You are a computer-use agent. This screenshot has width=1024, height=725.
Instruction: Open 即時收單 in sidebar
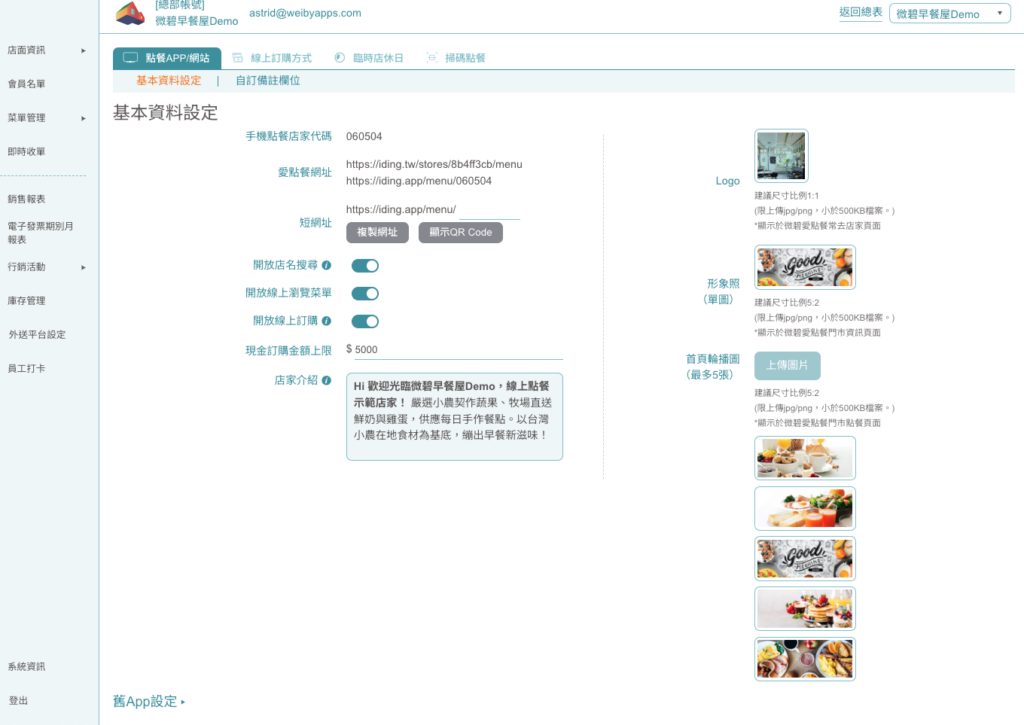(27, 152)
